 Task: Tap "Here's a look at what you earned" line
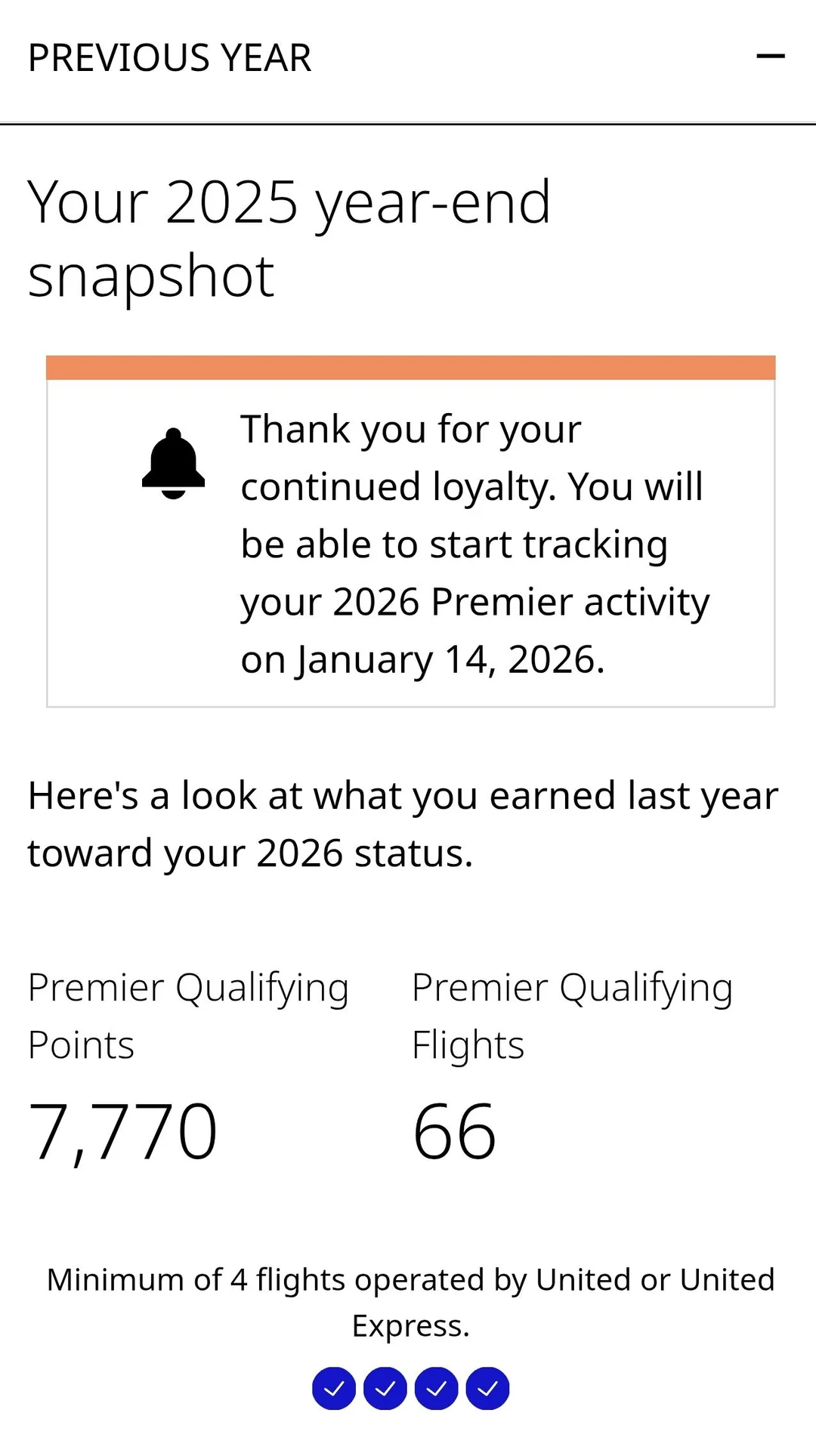click(403, 796)
